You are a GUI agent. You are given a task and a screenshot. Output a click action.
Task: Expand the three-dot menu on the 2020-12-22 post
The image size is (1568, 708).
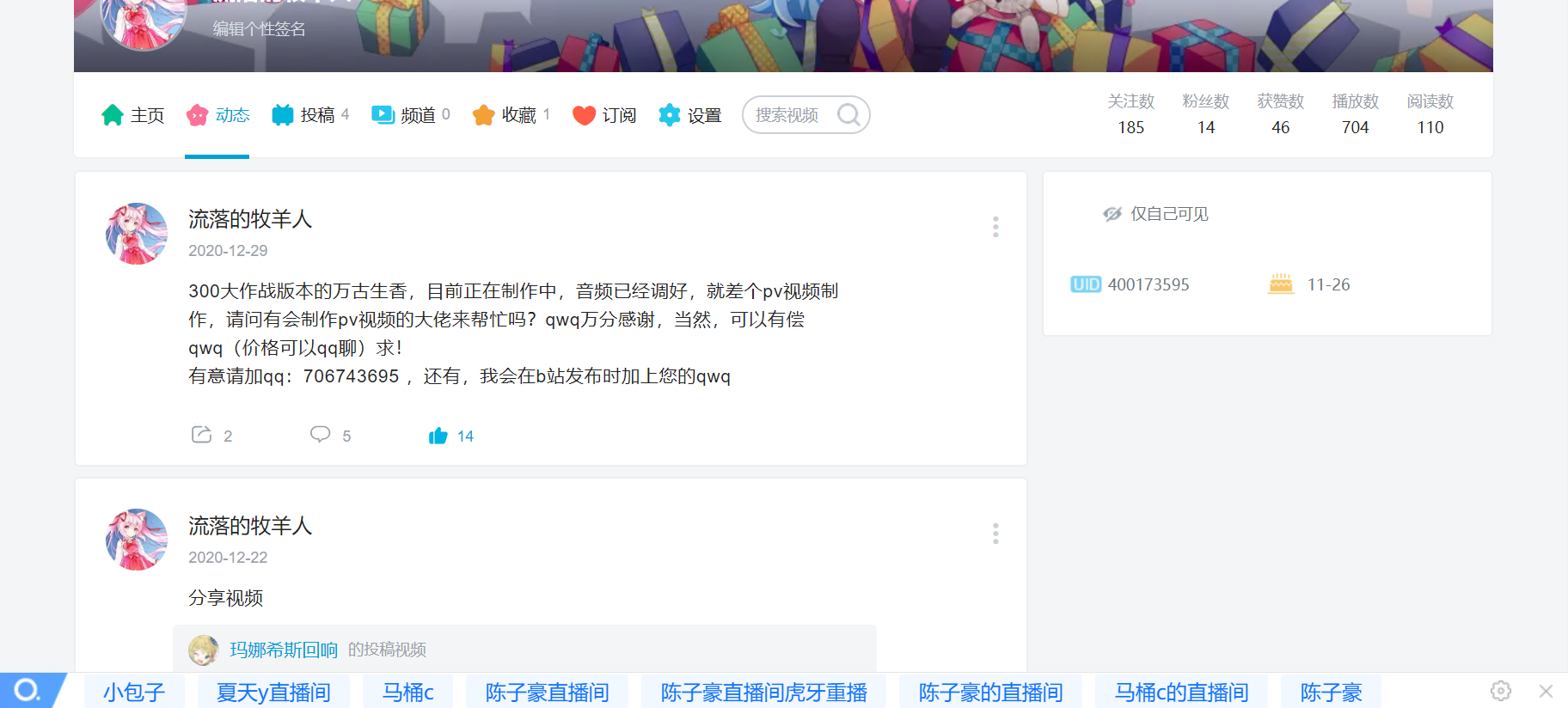pos(995,534)
